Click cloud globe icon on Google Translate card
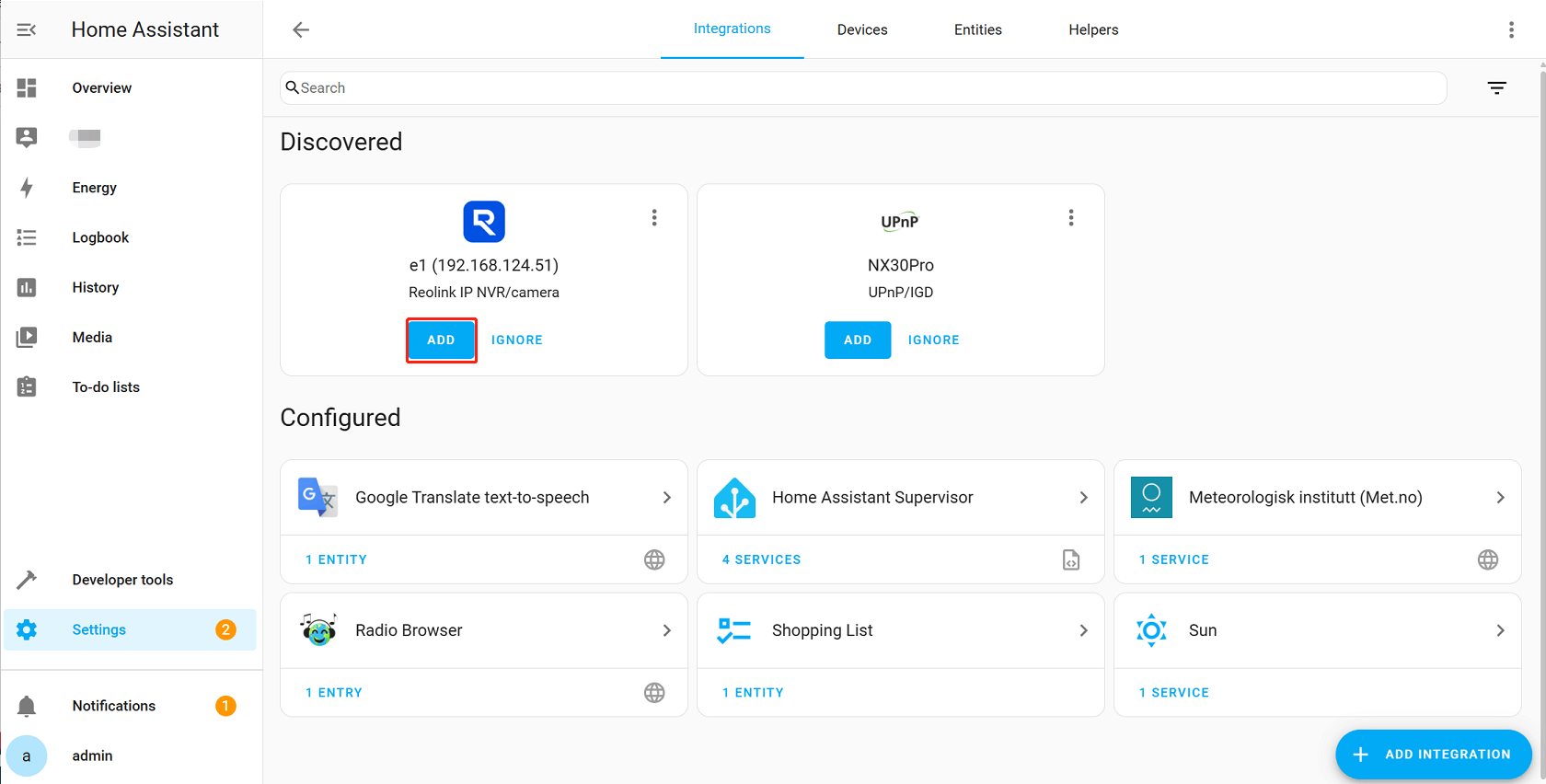Image resolution: width=1546 pixels, height=784 pixels. point(654,559)
